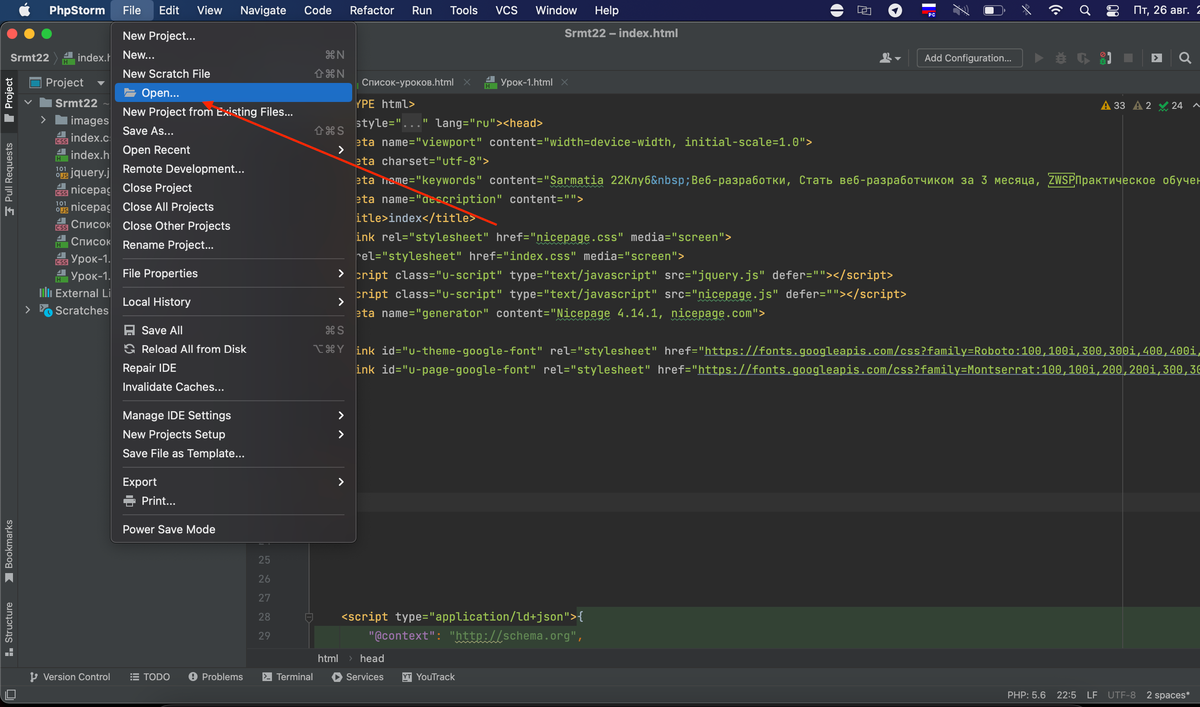1200x707 pixels.
Task: Expand File Properties submenu
Action: [233, 273]
